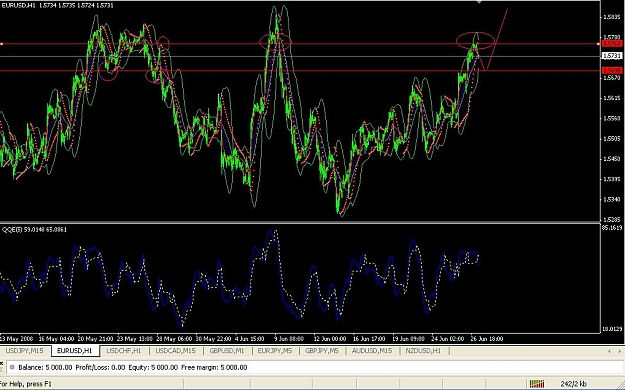Click the 9 Jun 08:00 time axis label

289,339
